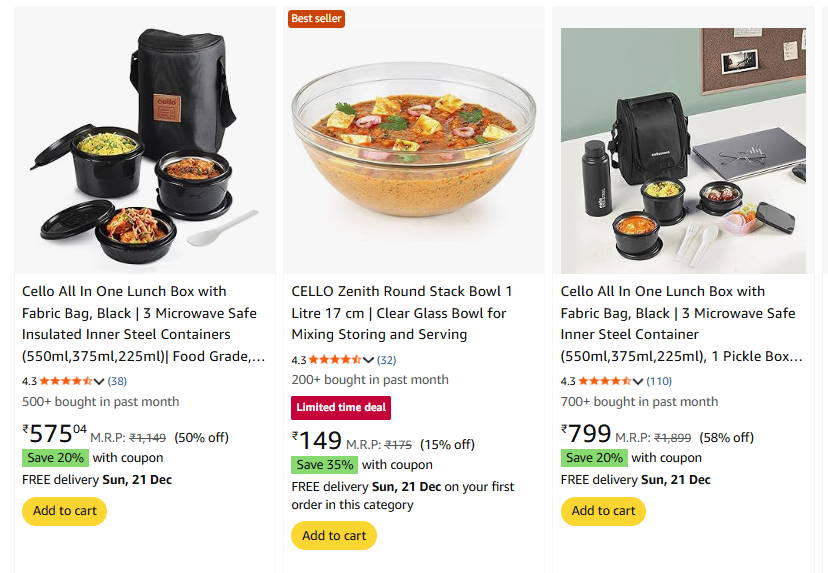Expand rating dropdown arrow for Zenith bowl
The width and height of the screenshot is (828, 573).
click(x=369, y=360)
